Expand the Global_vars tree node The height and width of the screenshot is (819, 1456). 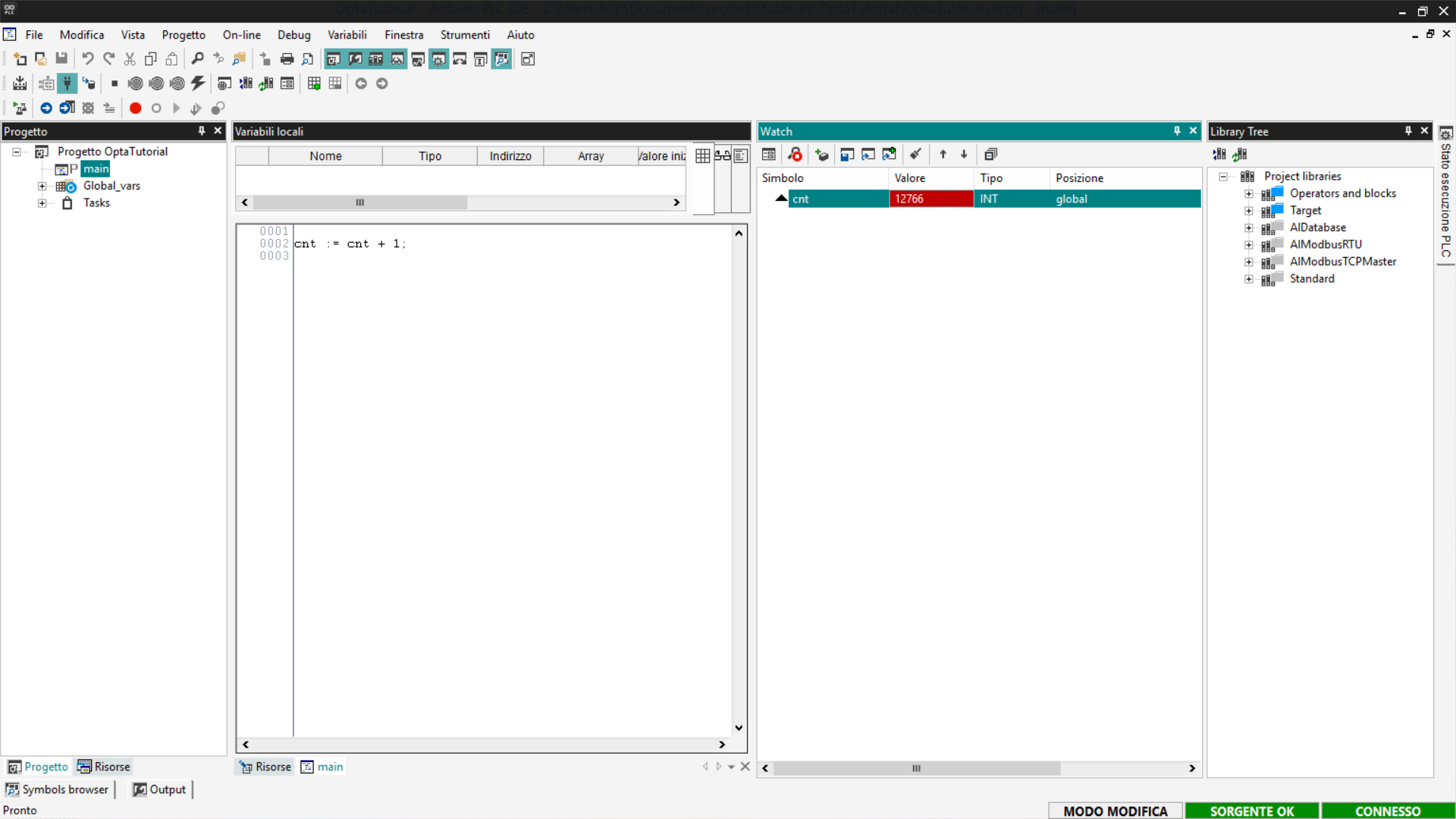[x=42, y=186]
